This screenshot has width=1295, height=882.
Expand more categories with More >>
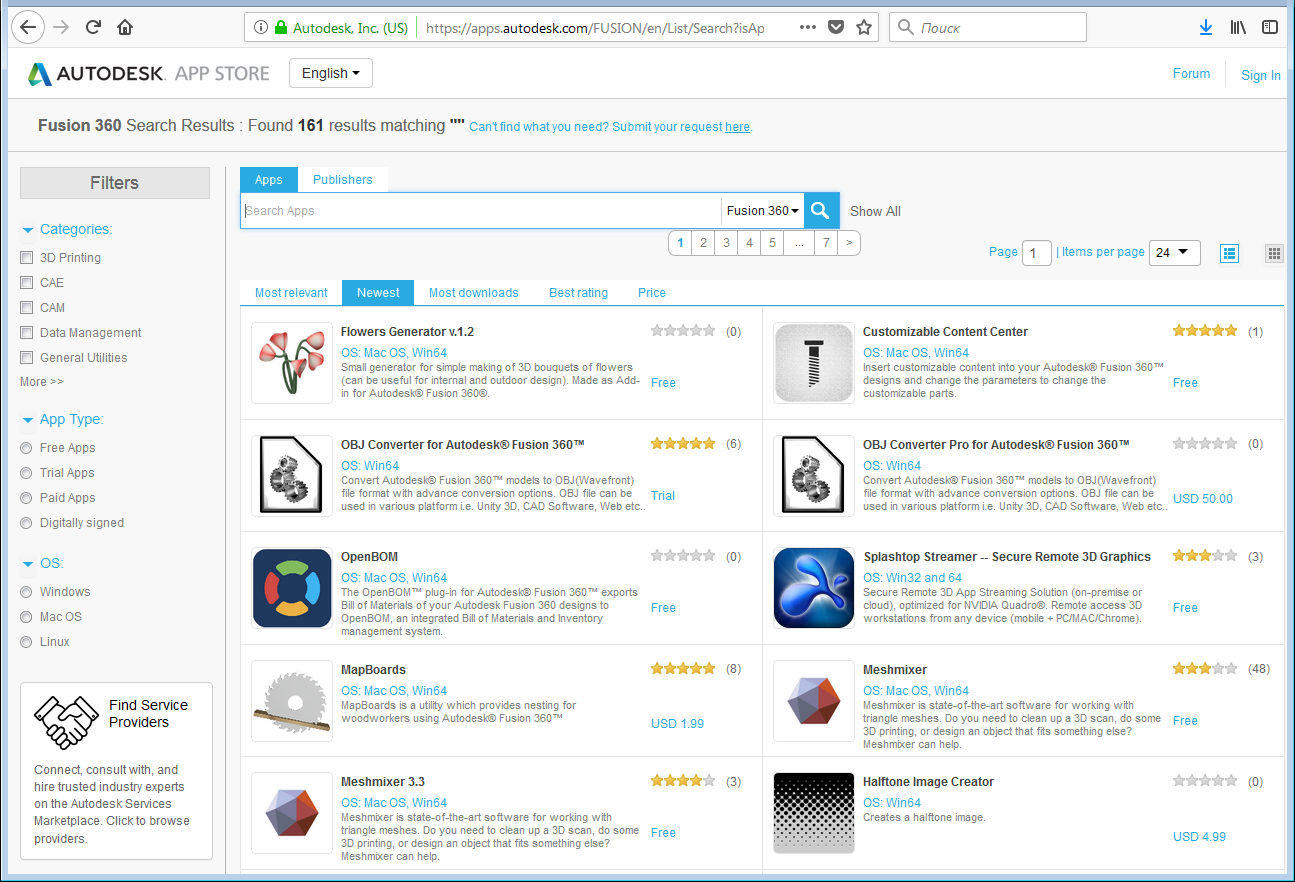tap(42, 382)
